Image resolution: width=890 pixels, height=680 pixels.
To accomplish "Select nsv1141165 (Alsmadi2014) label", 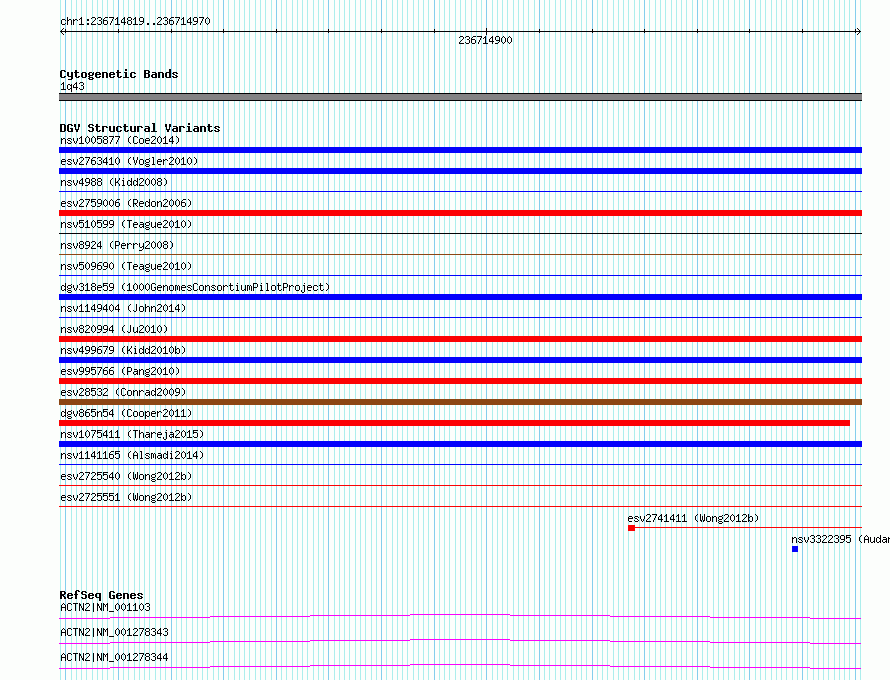I will pos(132,455).
